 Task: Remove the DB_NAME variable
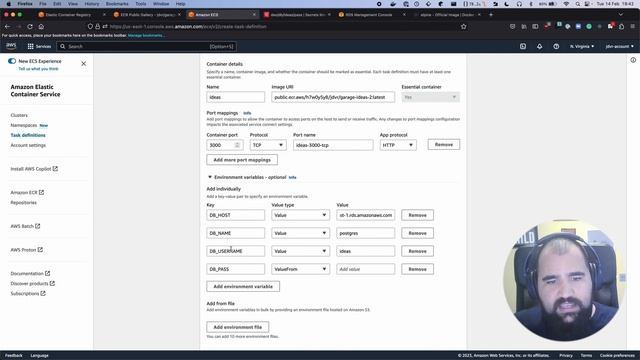417,233
